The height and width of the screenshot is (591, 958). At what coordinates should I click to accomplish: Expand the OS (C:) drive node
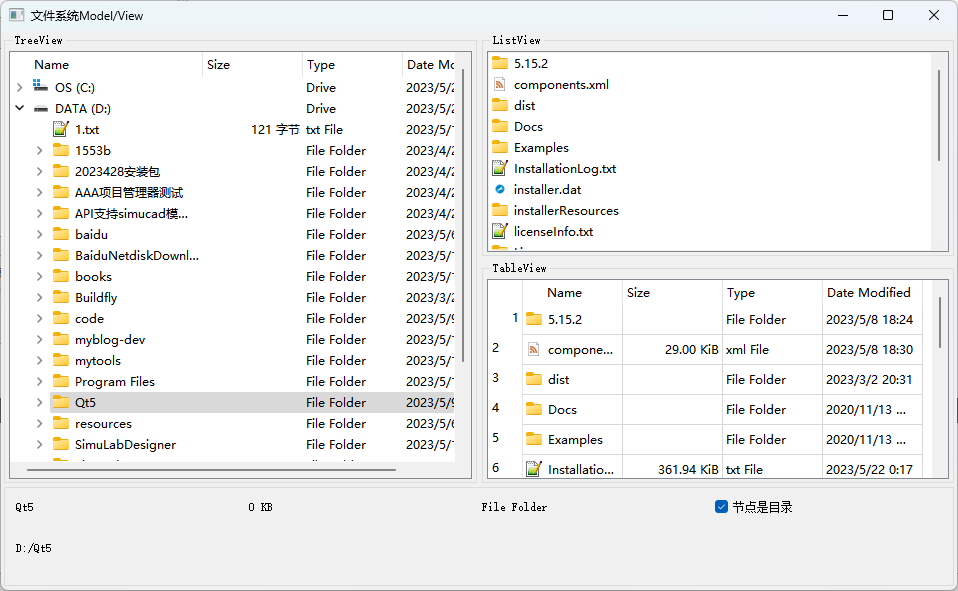[x=19, y=88]
